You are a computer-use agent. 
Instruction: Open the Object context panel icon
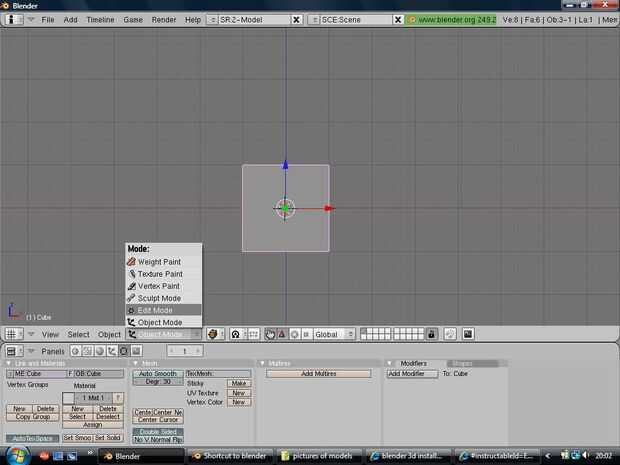[112, 351]
